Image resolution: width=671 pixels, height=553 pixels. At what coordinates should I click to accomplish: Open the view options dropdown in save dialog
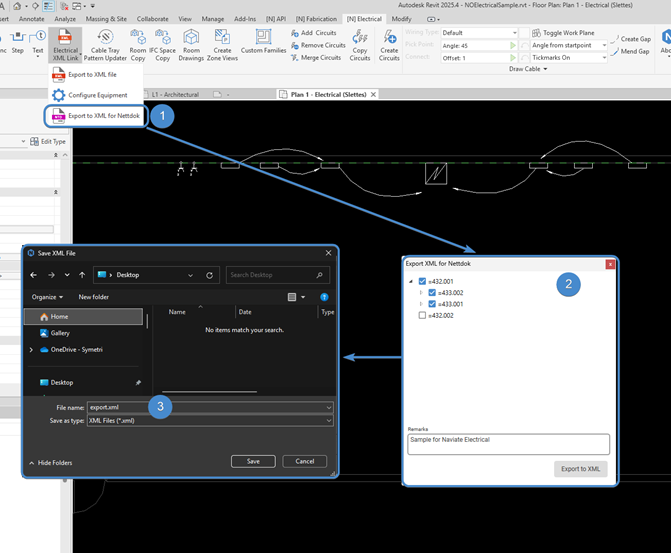click(303, 297)
